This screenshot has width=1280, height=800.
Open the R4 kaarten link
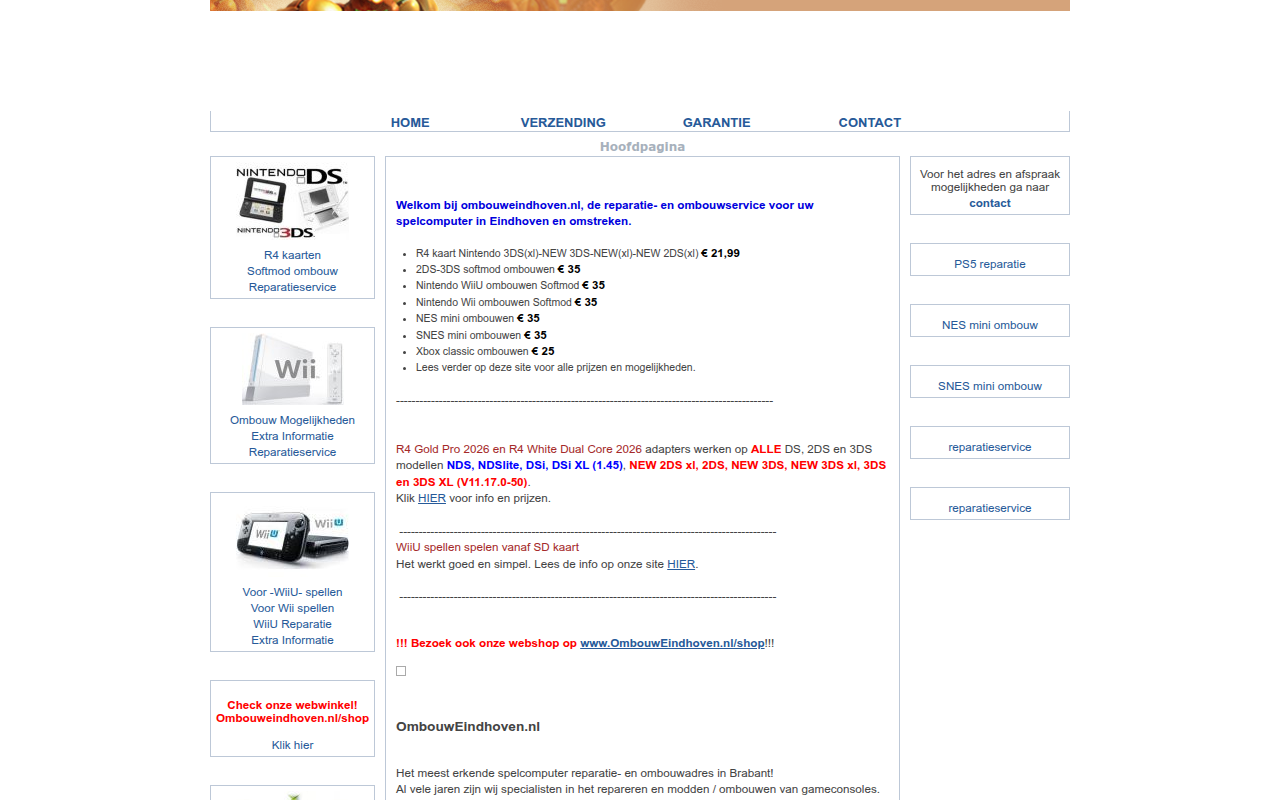click(292, 255)
